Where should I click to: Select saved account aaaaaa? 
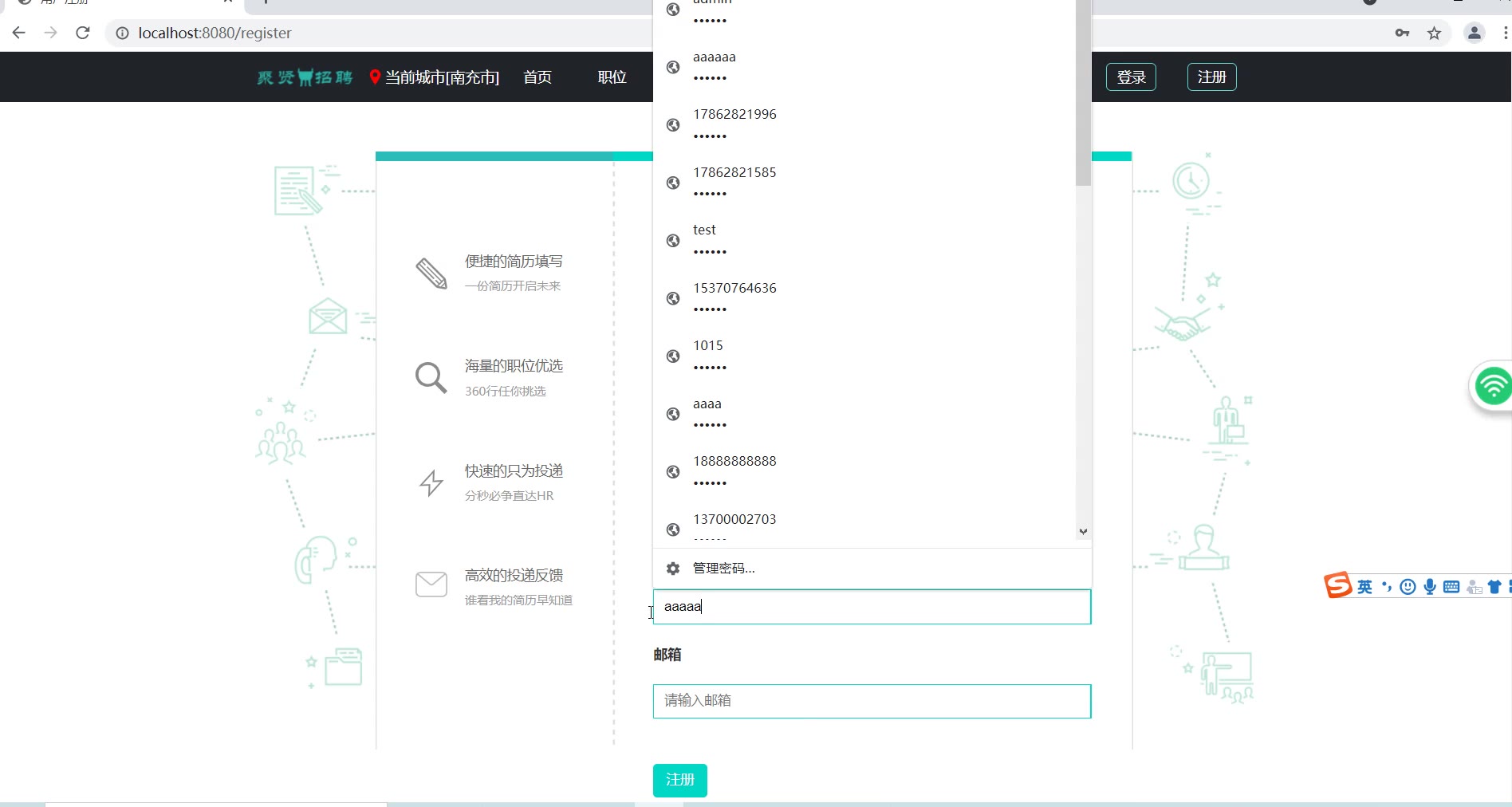click(864, 67)
